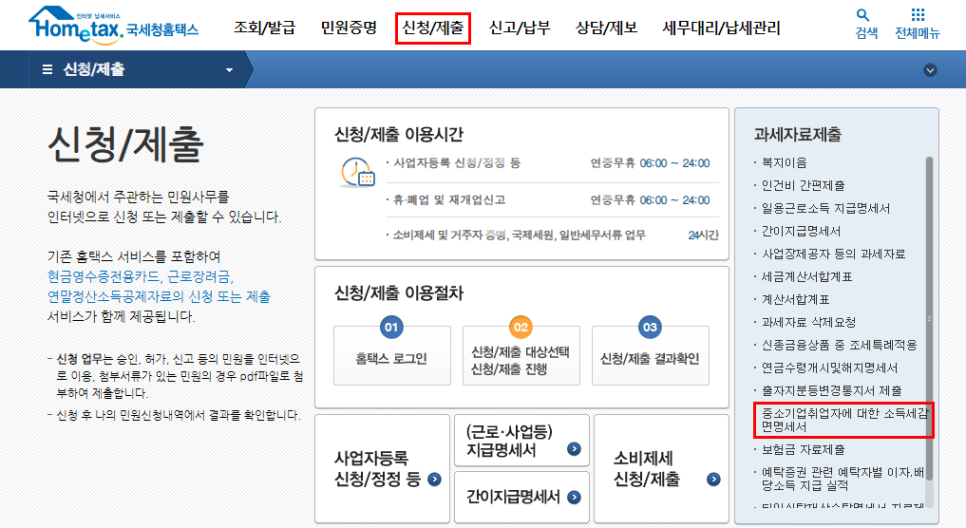Open 민원증명 menu
Image resolution: width=966 pixels, height=528 pixels.
pos(349,28)
